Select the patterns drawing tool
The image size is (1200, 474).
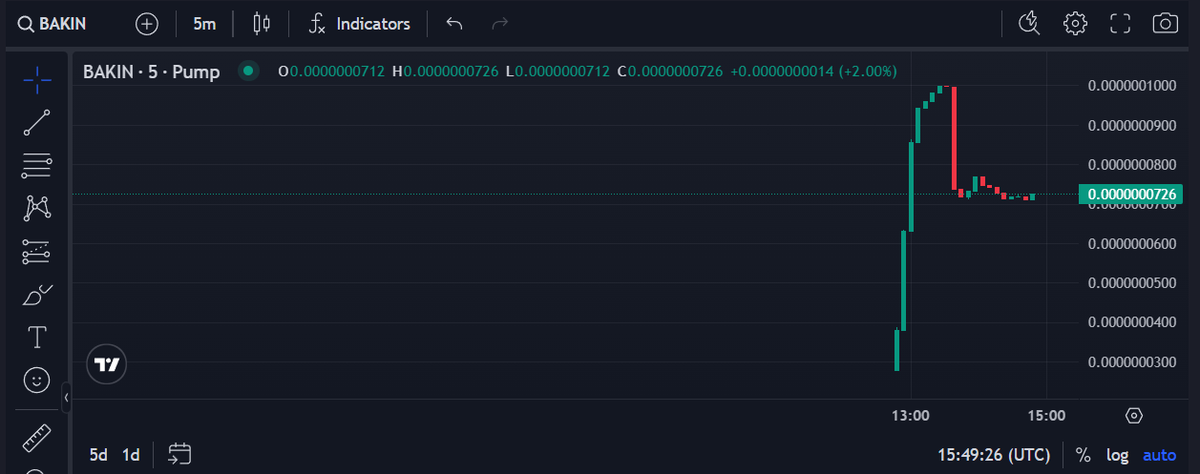click(x=37, y=208)
